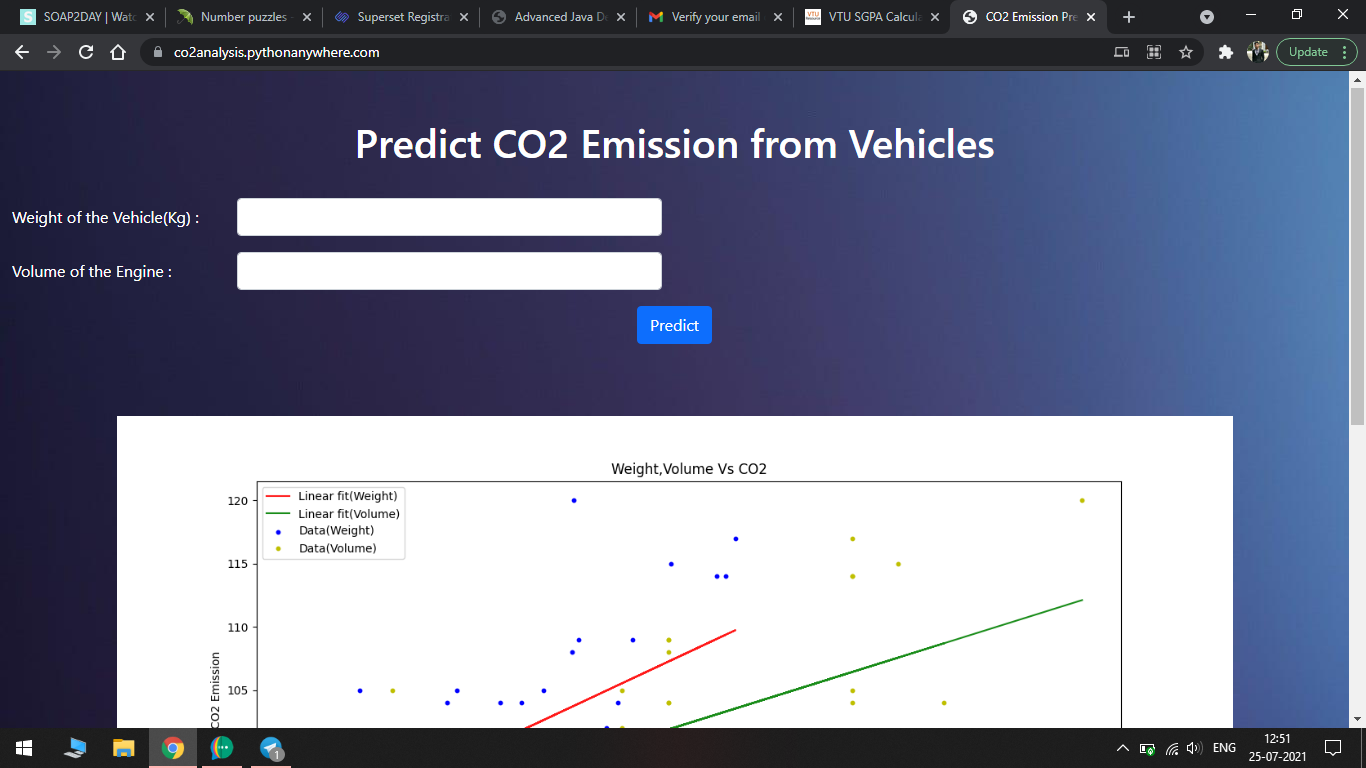Switch to the Verify your email tab
Image resolution: width=1366 pixels, height=768 pixels.
[x=715, y=17]
